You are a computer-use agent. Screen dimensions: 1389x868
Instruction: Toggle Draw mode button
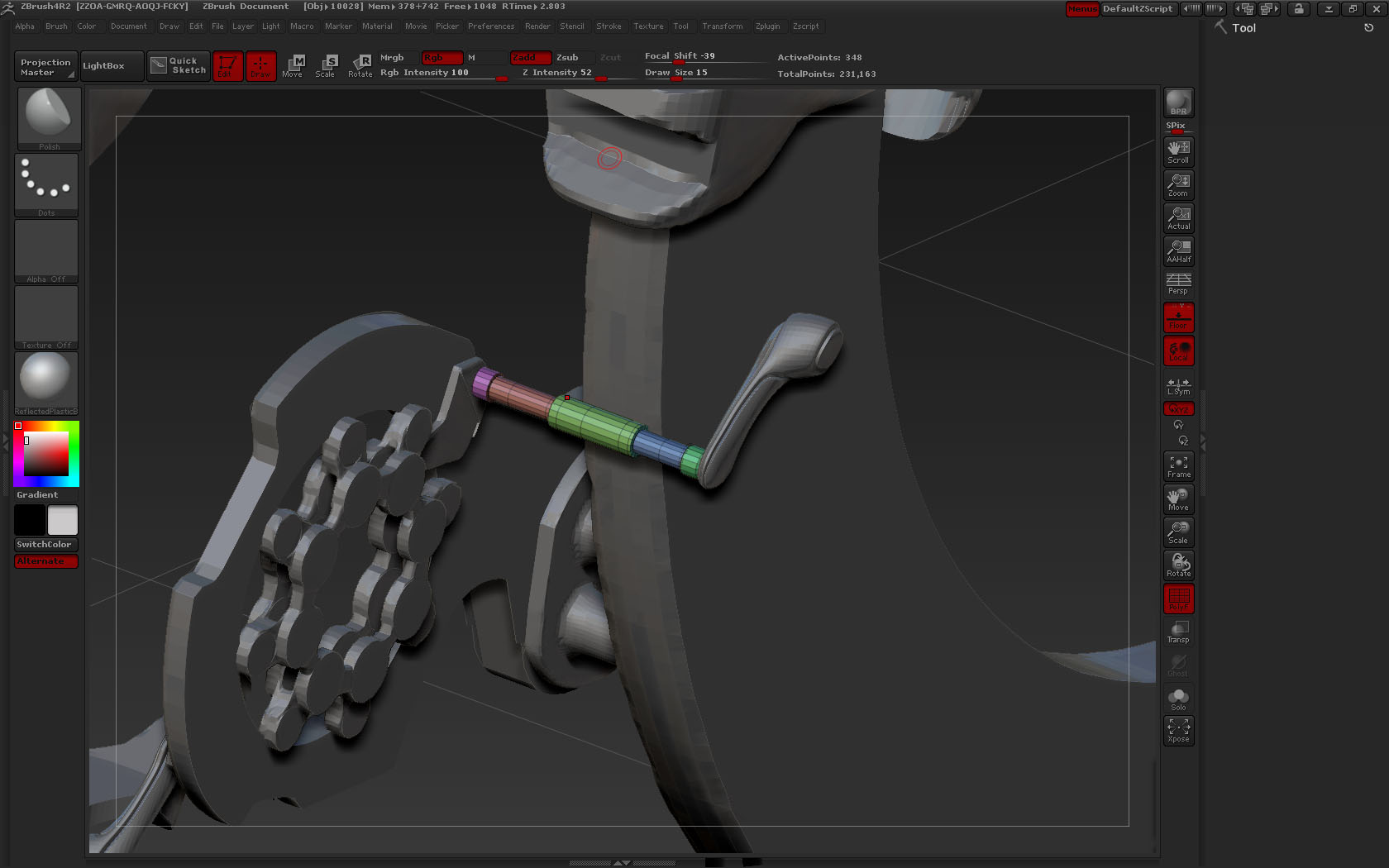click(260, 66)
